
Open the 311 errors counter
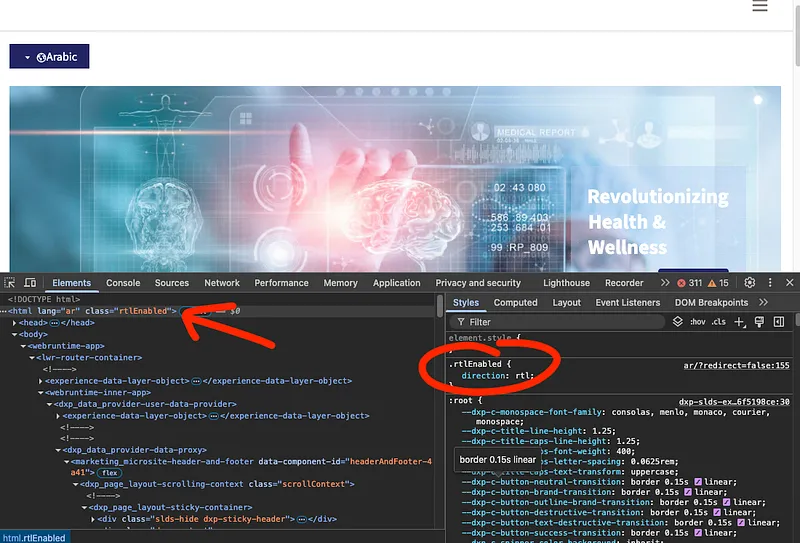click(689, 283)
